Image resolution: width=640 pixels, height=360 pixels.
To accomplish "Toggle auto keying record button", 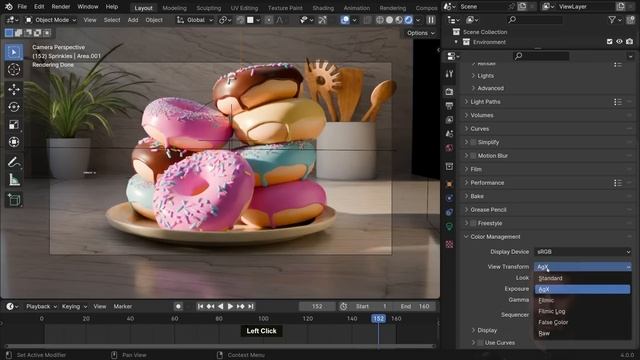I will click(x=178, y=306).
